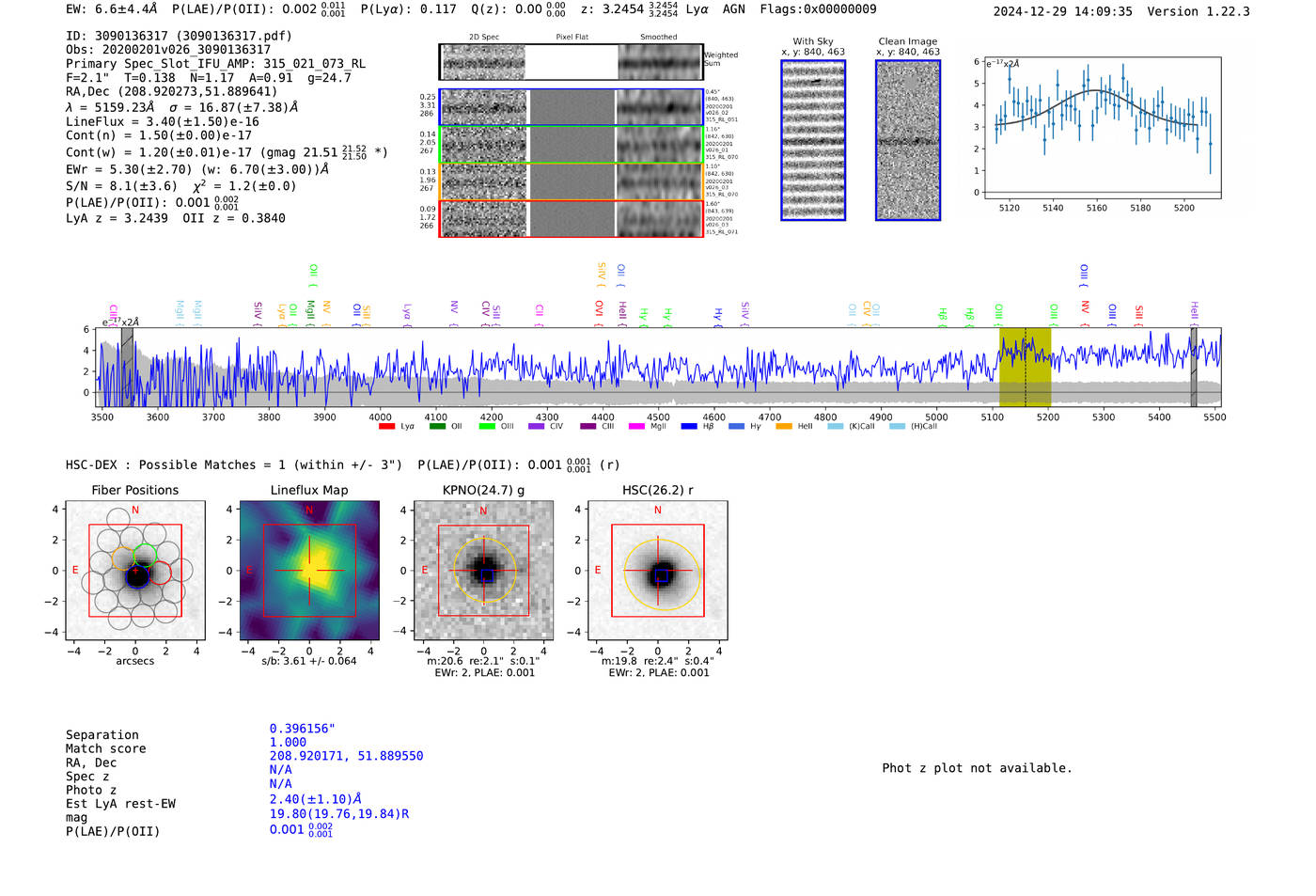The width and height of the screenshot is (1316, 896).
Task: Select the red-bordered fiber 2D spec row
Action: point(572,219)
